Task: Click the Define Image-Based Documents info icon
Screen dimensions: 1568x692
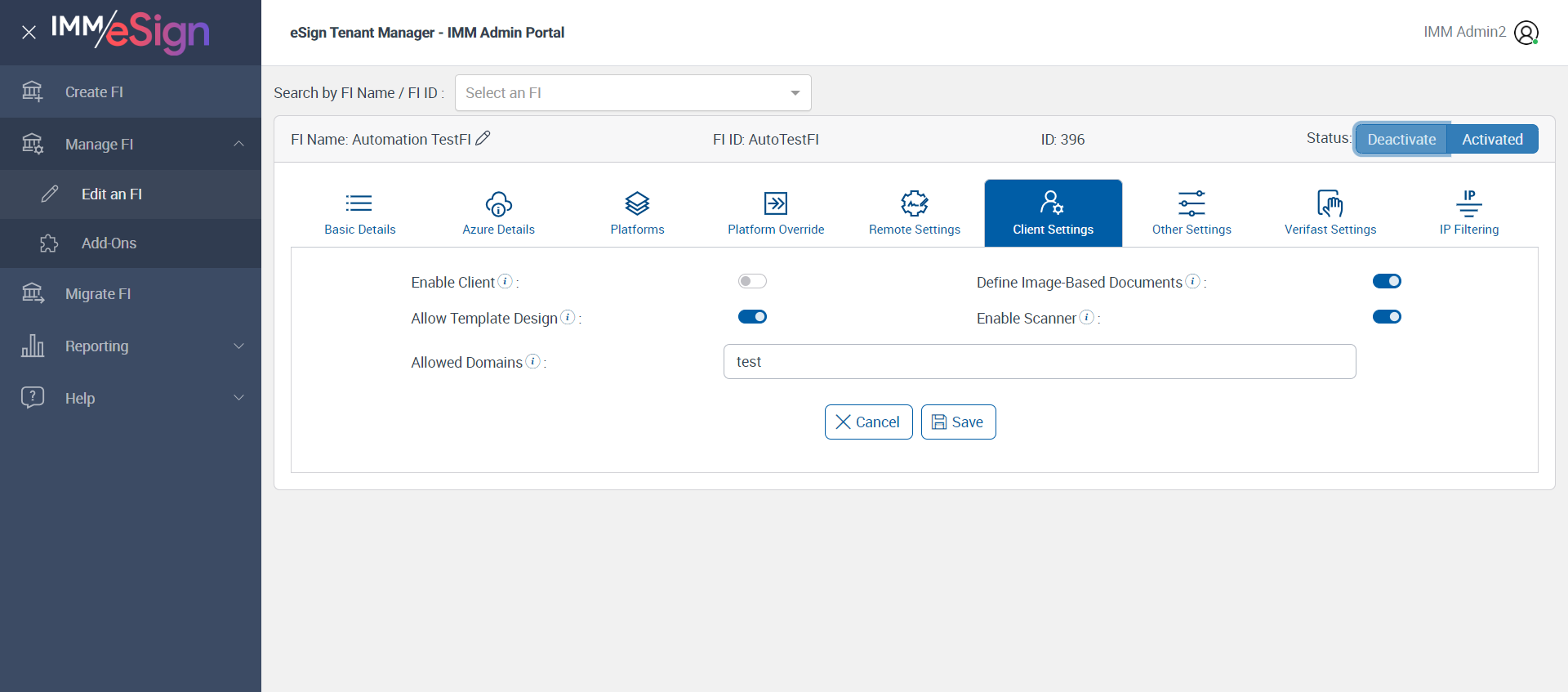Action: (x=1193, y=281)
